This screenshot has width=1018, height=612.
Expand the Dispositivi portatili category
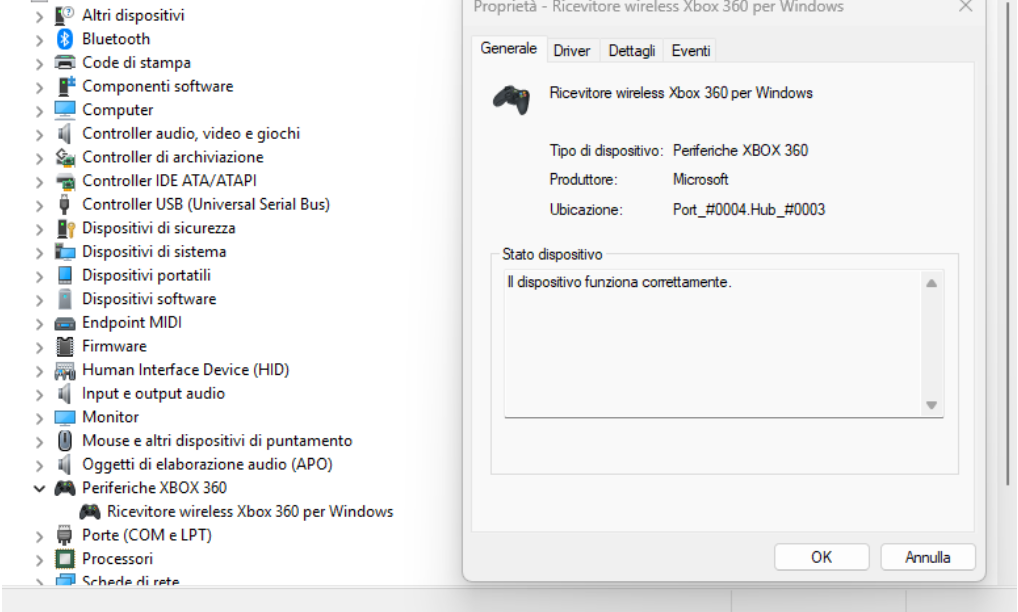[x=40, y=276]
